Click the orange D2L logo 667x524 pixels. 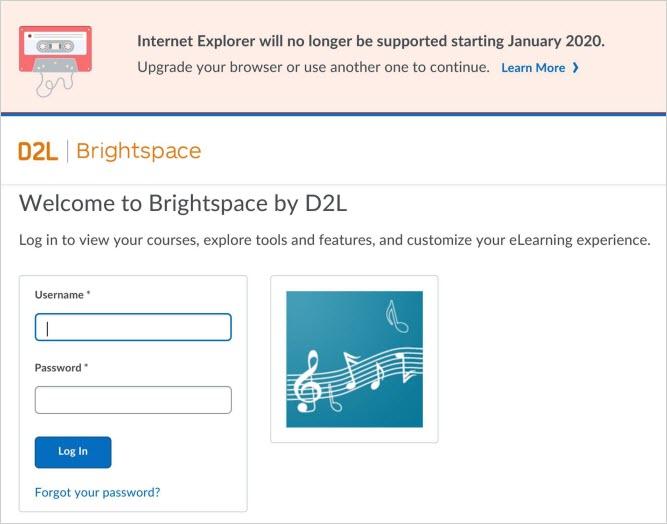pyautogui.click(x=38, y=151)
